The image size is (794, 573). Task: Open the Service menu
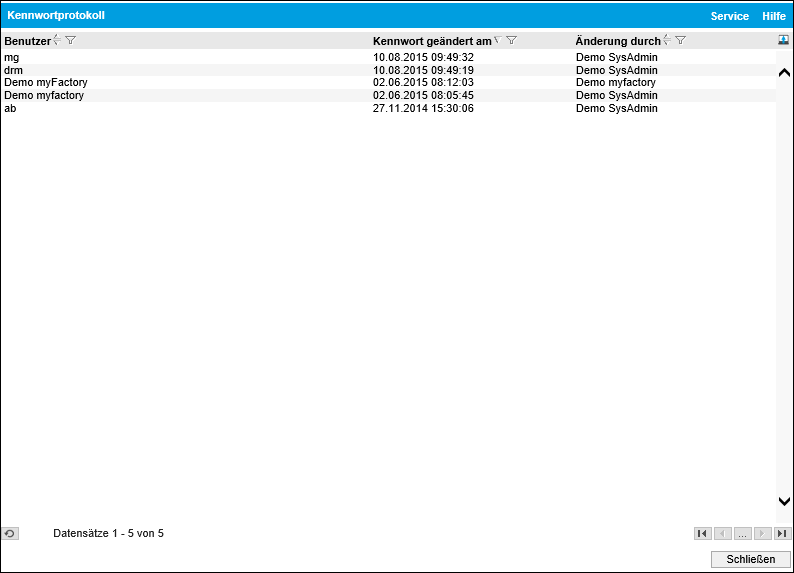pos(730,16)
